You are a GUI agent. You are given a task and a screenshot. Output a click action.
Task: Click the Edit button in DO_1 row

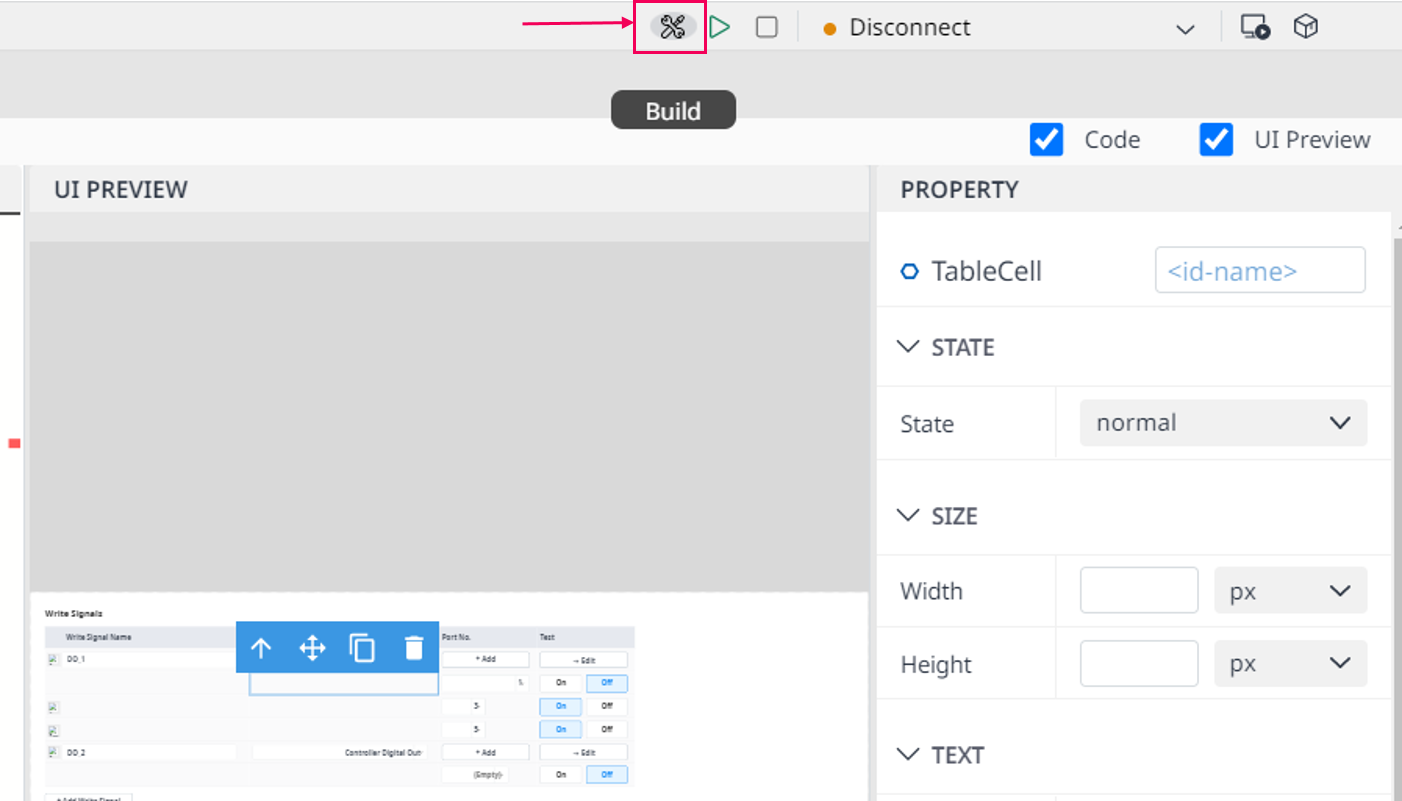[583, 660]
